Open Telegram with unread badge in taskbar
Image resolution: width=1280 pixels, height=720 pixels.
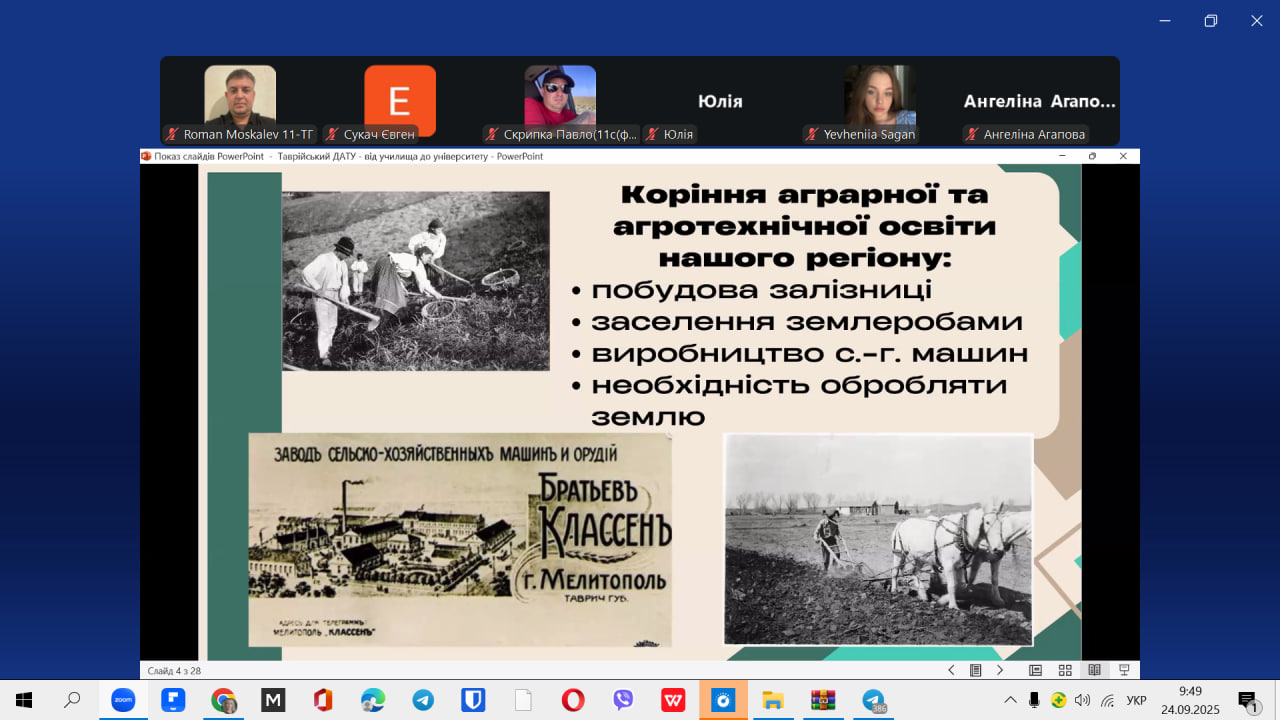pos(873,700)
